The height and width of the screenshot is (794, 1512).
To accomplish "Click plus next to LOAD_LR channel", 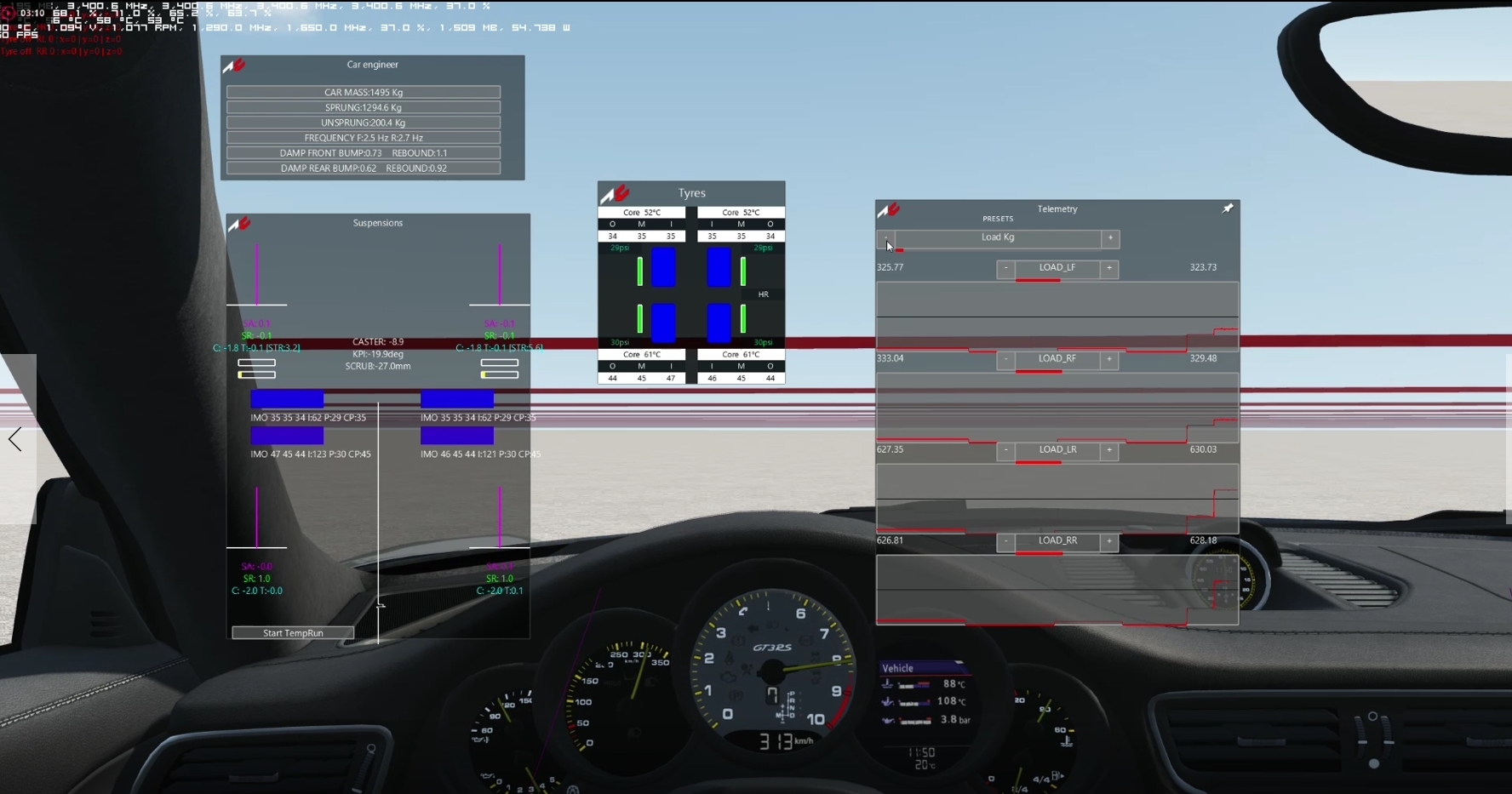I will coord(1109,450).
